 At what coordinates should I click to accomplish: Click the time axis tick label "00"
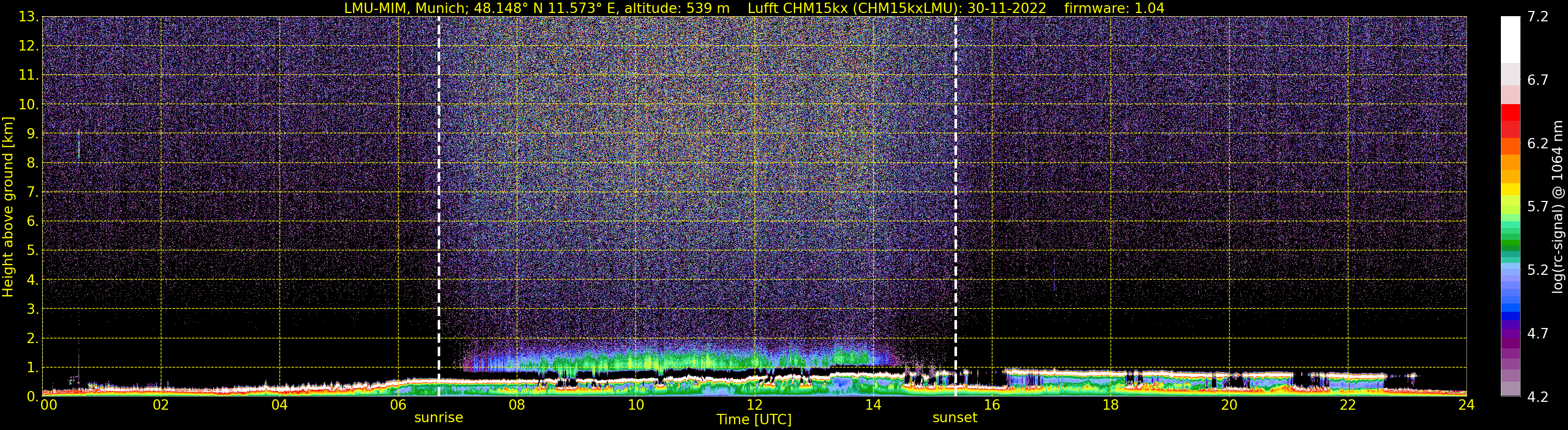pyautogui.click(x=49, y=405)
